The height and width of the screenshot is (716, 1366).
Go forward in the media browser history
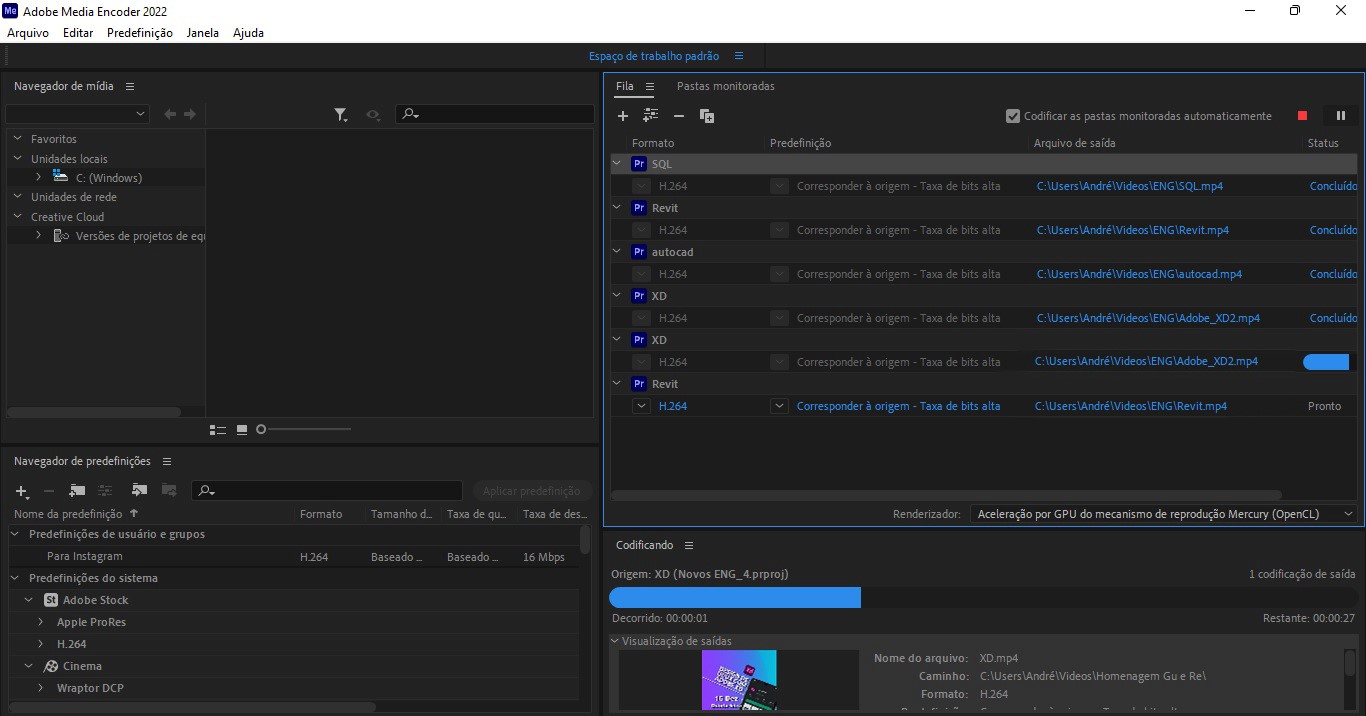[x=190, y=115]
